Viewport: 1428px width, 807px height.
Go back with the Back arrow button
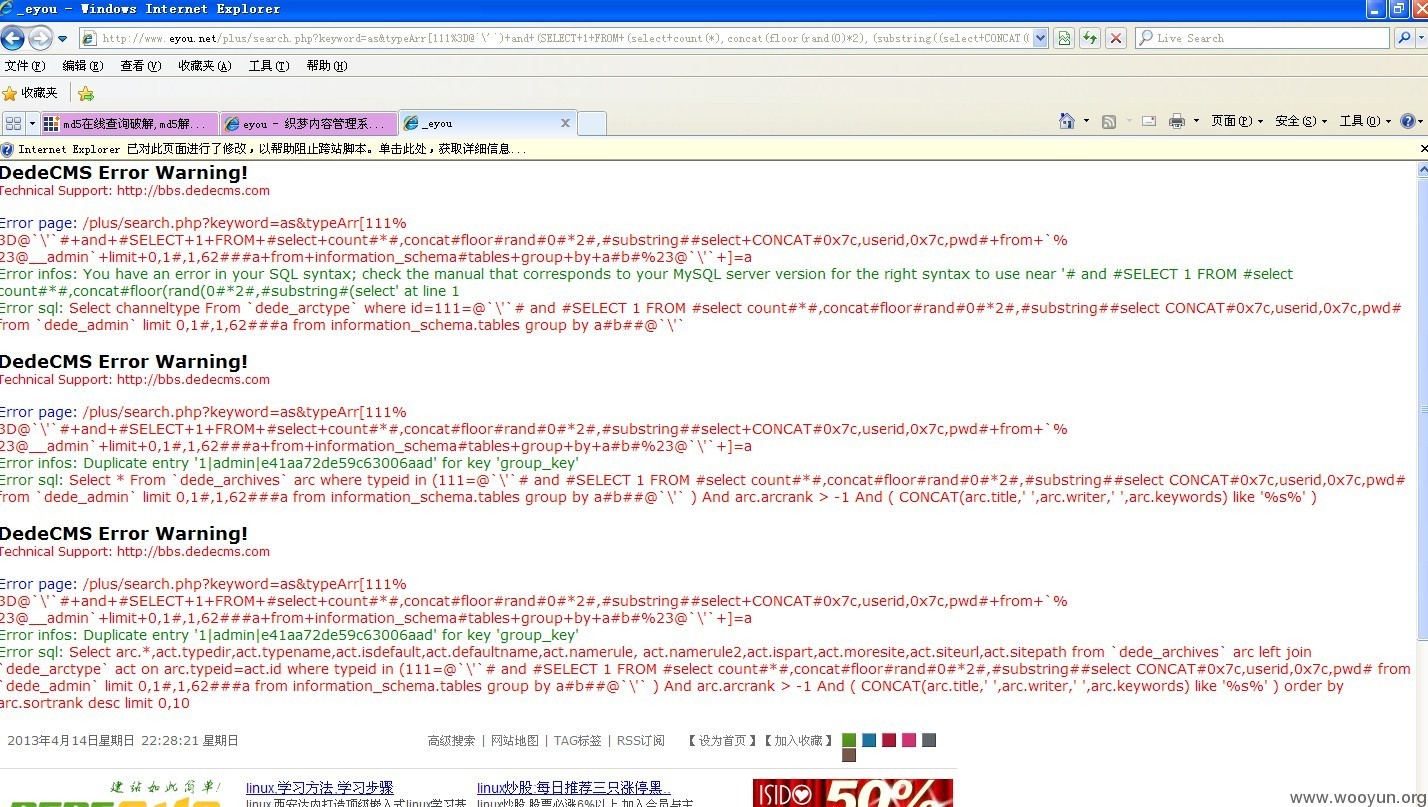tap(13, 38)
